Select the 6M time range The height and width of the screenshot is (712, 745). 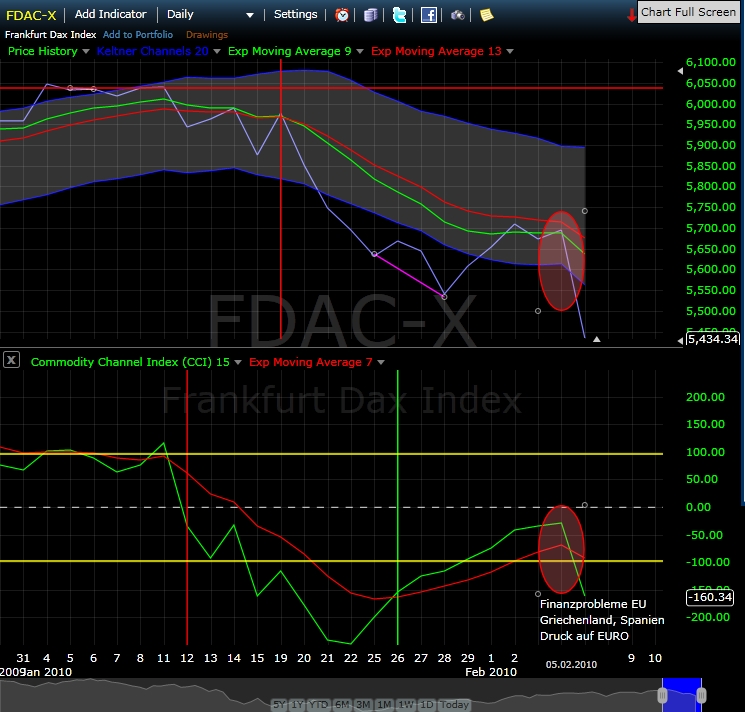(343, 704)
